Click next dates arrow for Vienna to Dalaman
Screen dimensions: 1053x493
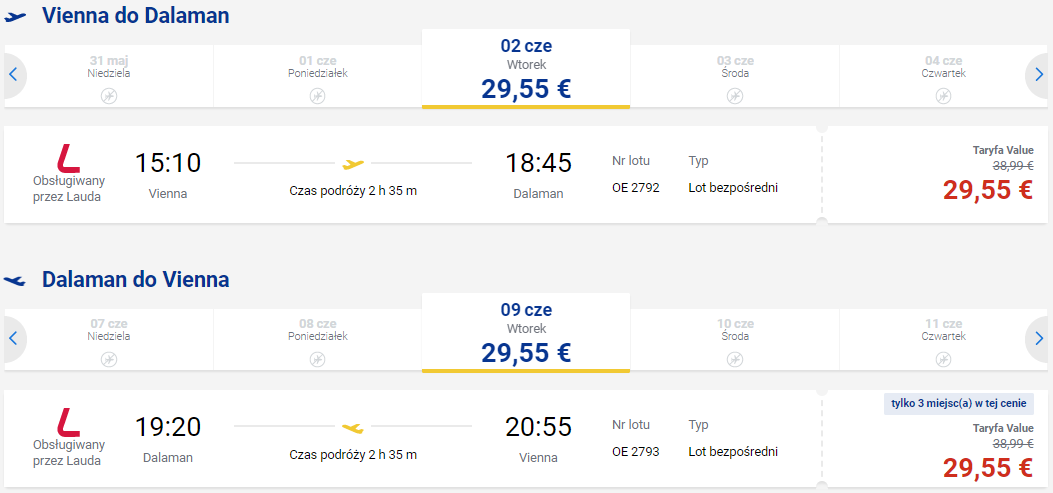click(1039, 75)
